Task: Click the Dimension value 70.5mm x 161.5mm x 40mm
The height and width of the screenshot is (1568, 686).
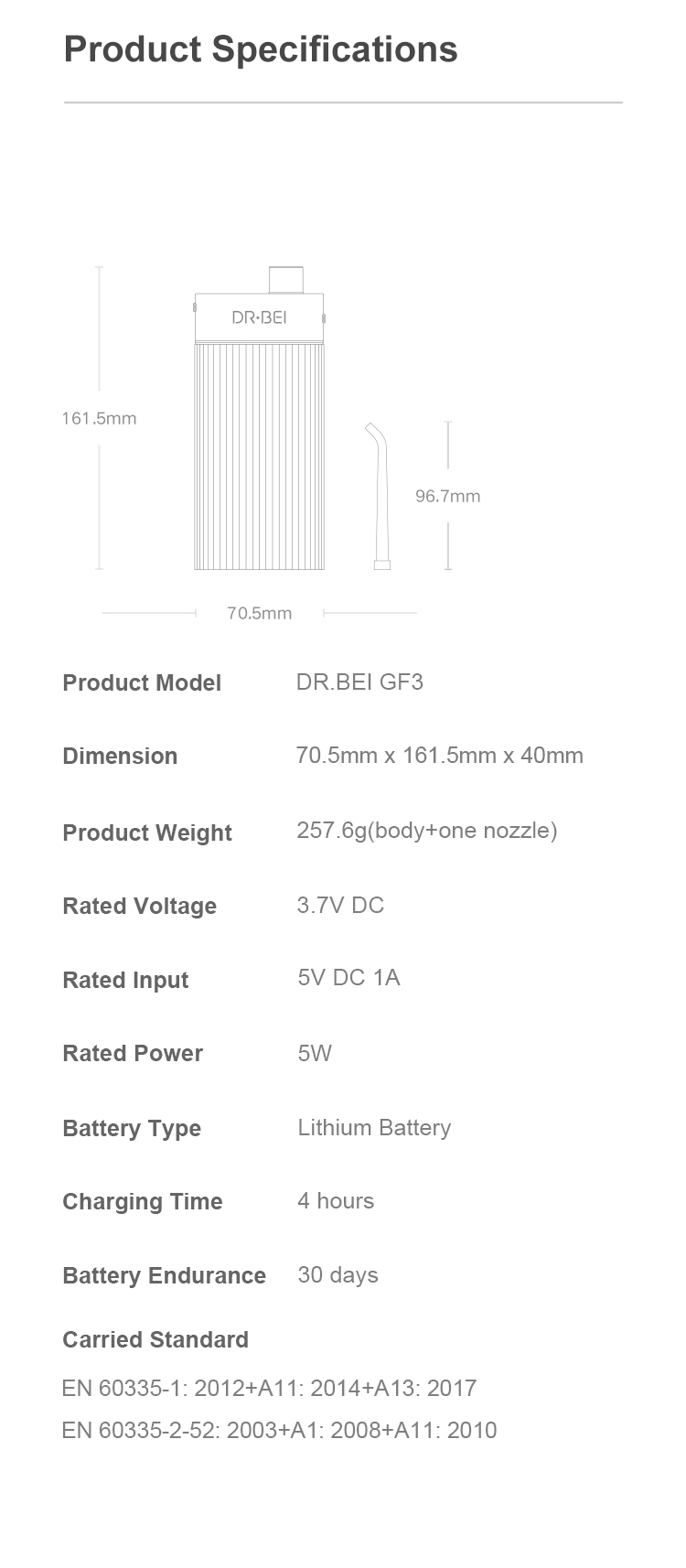Action: click(440, 756)
